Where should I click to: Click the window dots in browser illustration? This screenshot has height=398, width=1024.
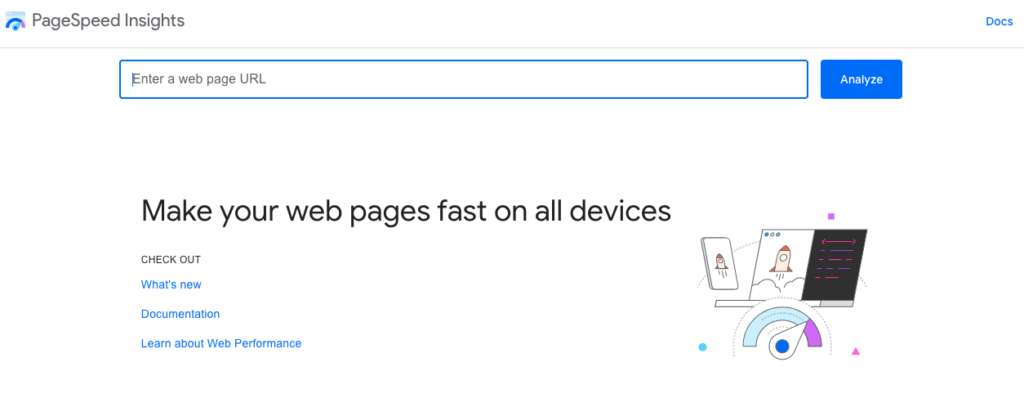tap(772, 234)
